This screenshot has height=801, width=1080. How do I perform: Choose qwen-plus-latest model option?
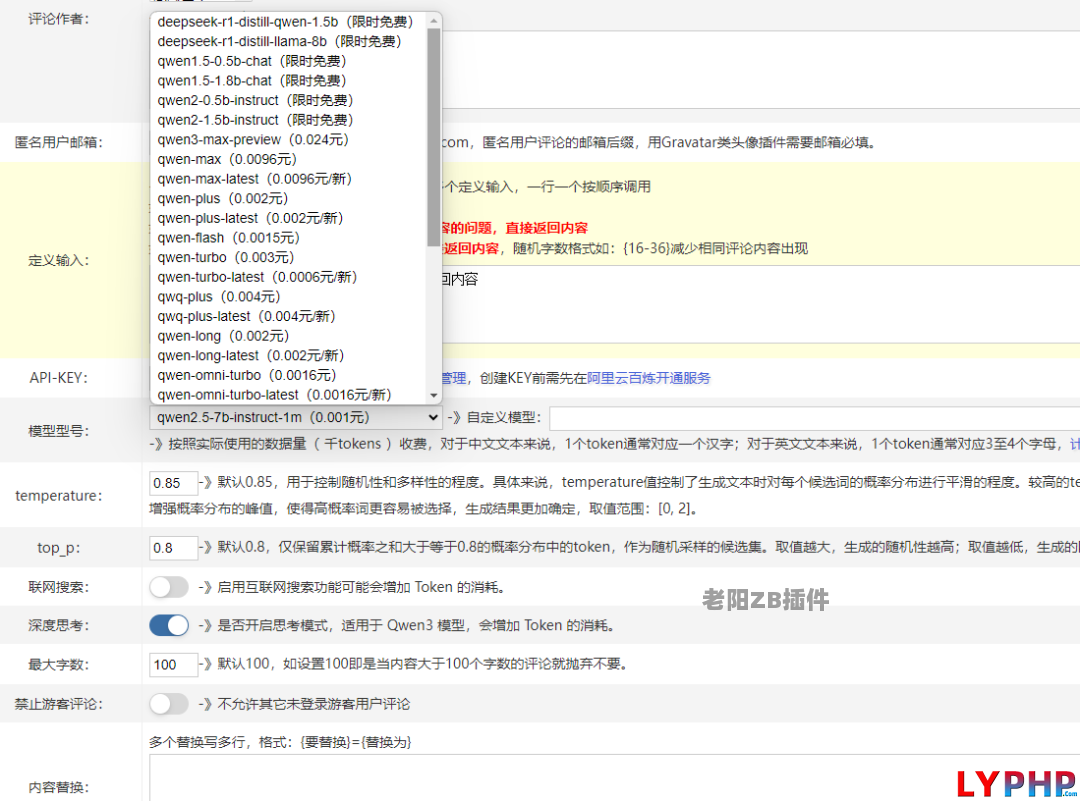289,218
